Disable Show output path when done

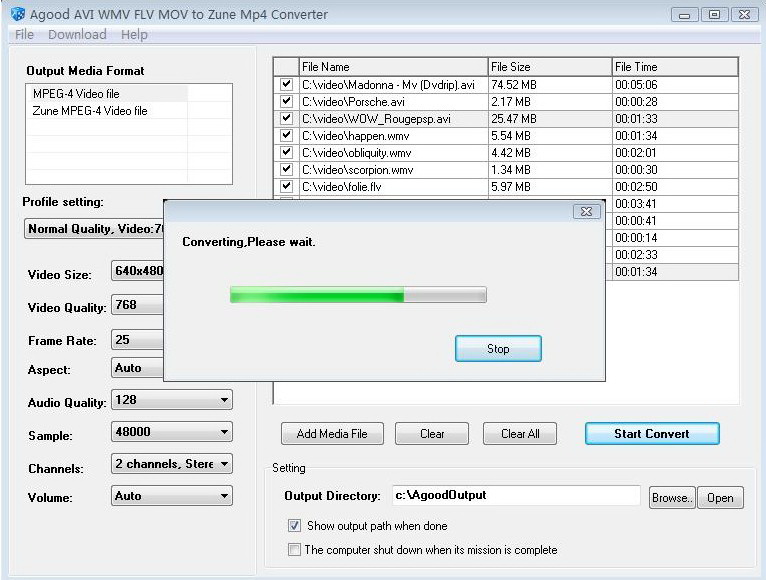click(294, 526)
